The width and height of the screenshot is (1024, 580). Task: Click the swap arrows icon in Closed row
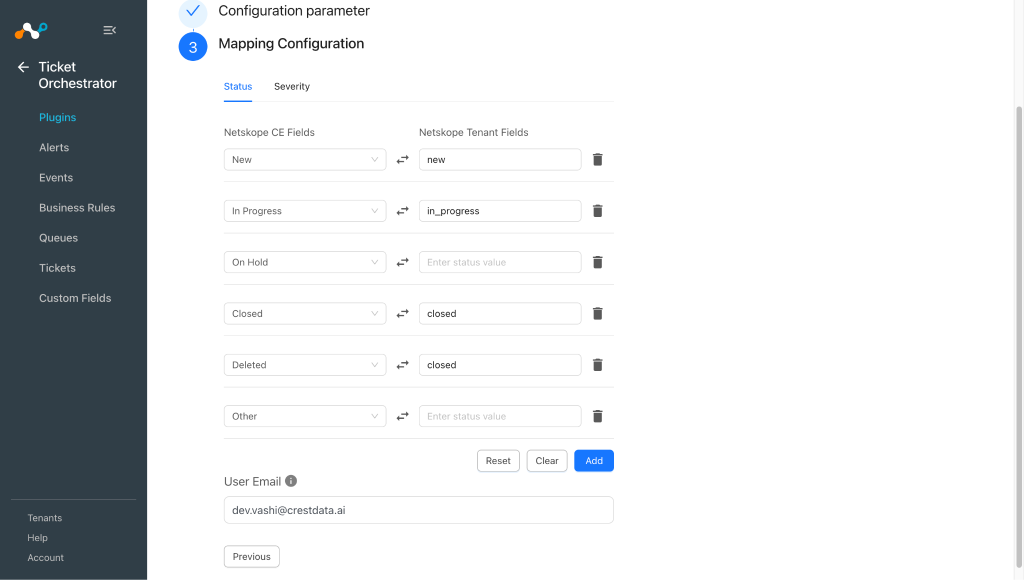(402, 314)
